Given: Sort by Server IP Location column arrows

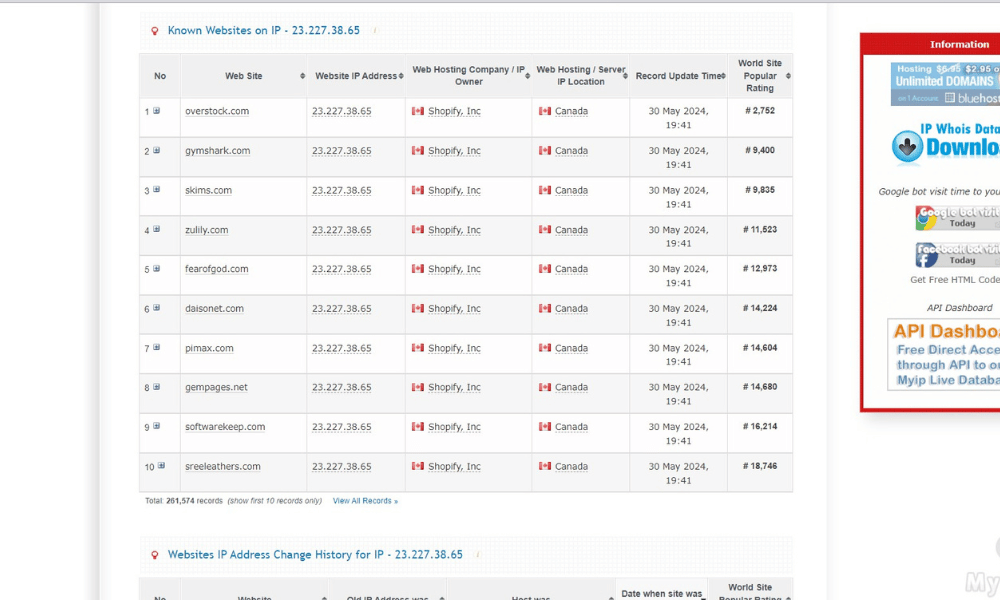Looking at the screenshot, I should 625,76.
